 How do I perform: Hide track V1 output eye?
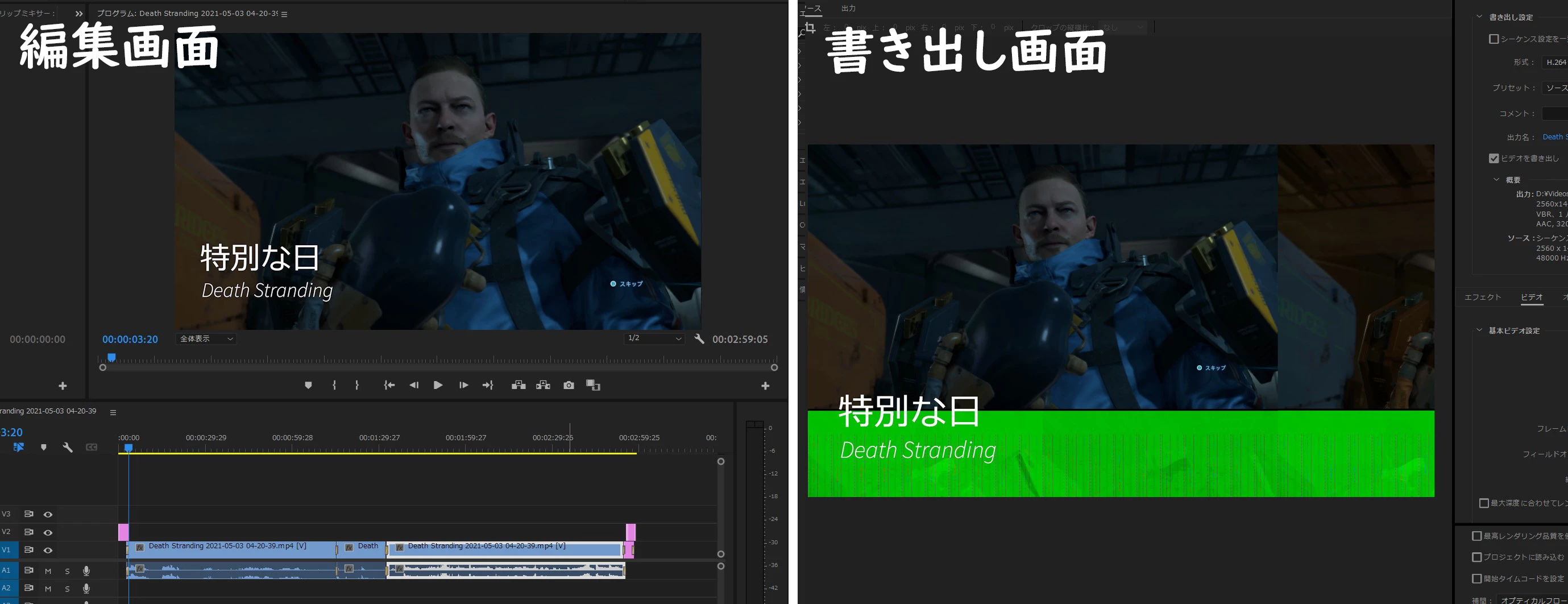[48, 551]
